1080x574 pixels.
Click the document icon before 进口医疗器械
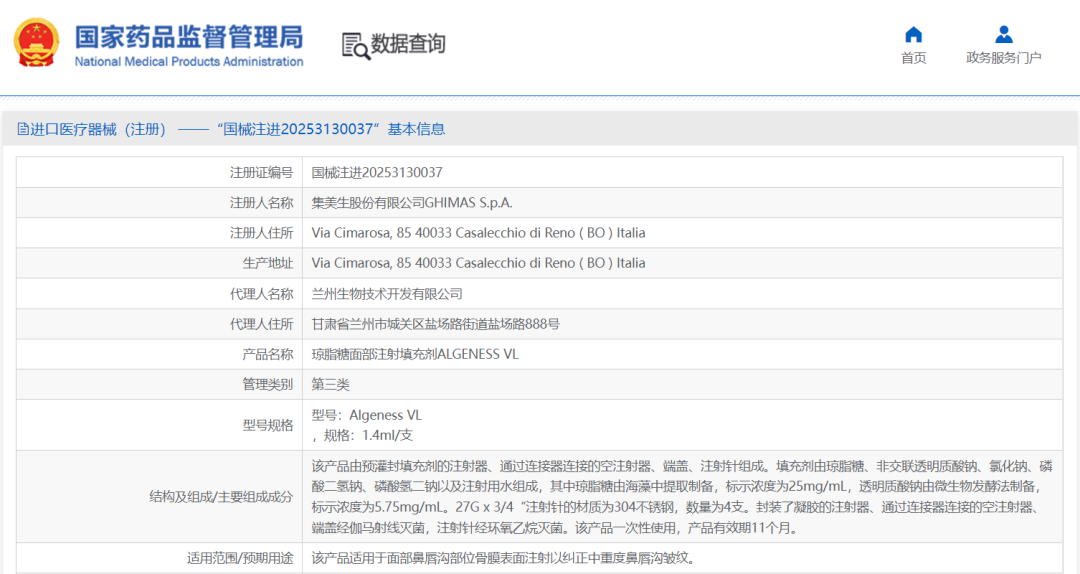(23, 129)
